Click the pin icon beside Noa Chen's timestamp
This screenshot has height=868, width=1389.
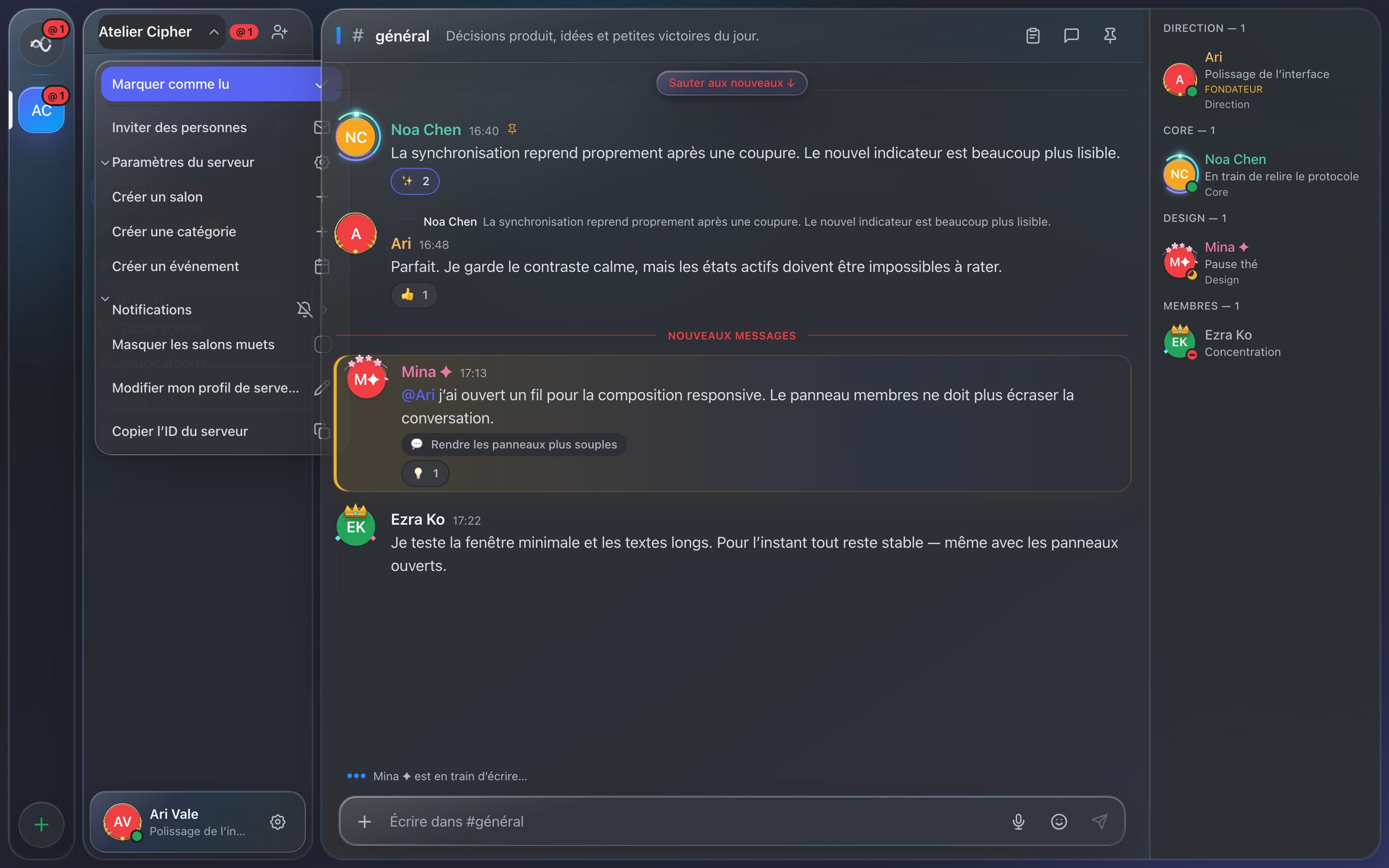tap(512, 130)
